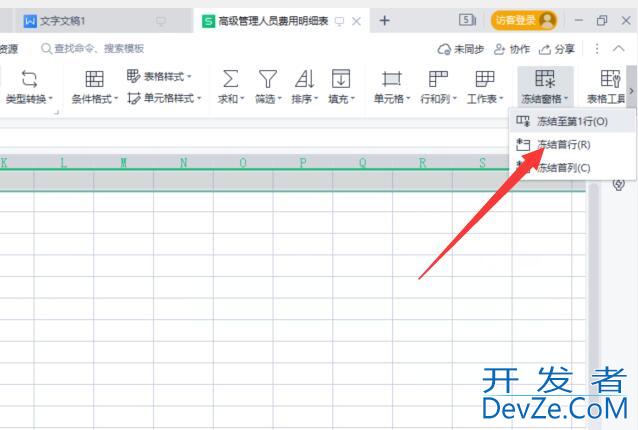
Task: Select 冻结至第1行(O) menu entry
Action: click(x=572, y=121)
